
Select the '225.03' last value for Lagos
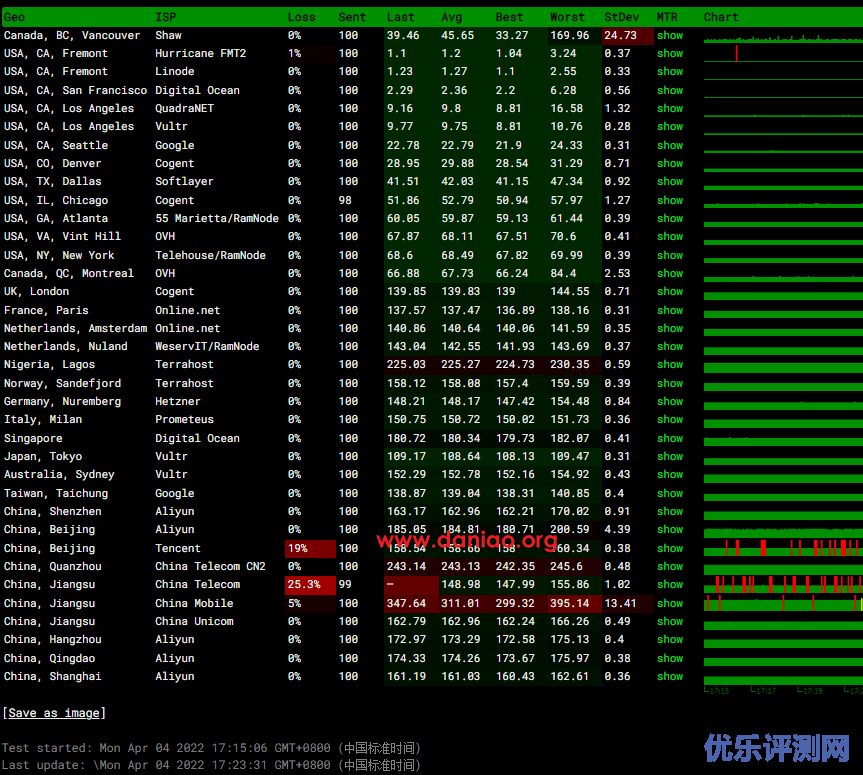pos(411,364)
